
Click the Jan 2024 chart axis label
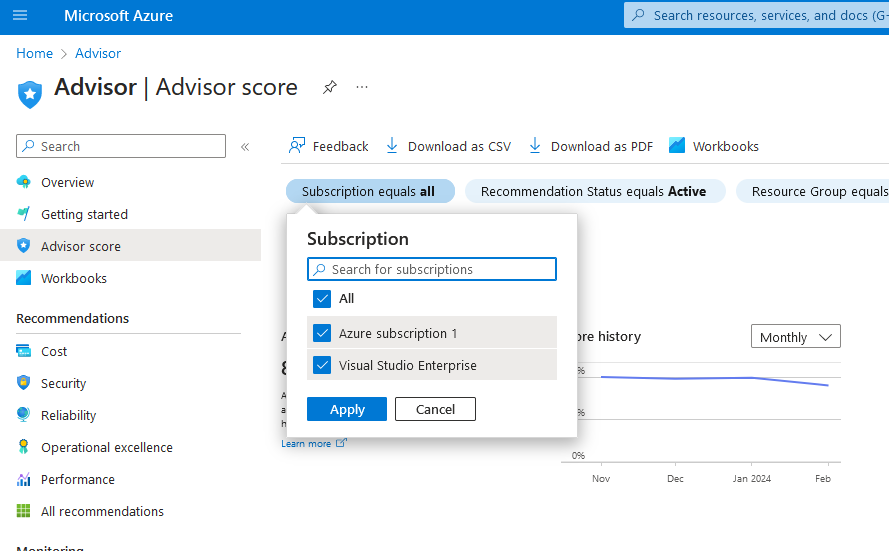coord(751,478)
